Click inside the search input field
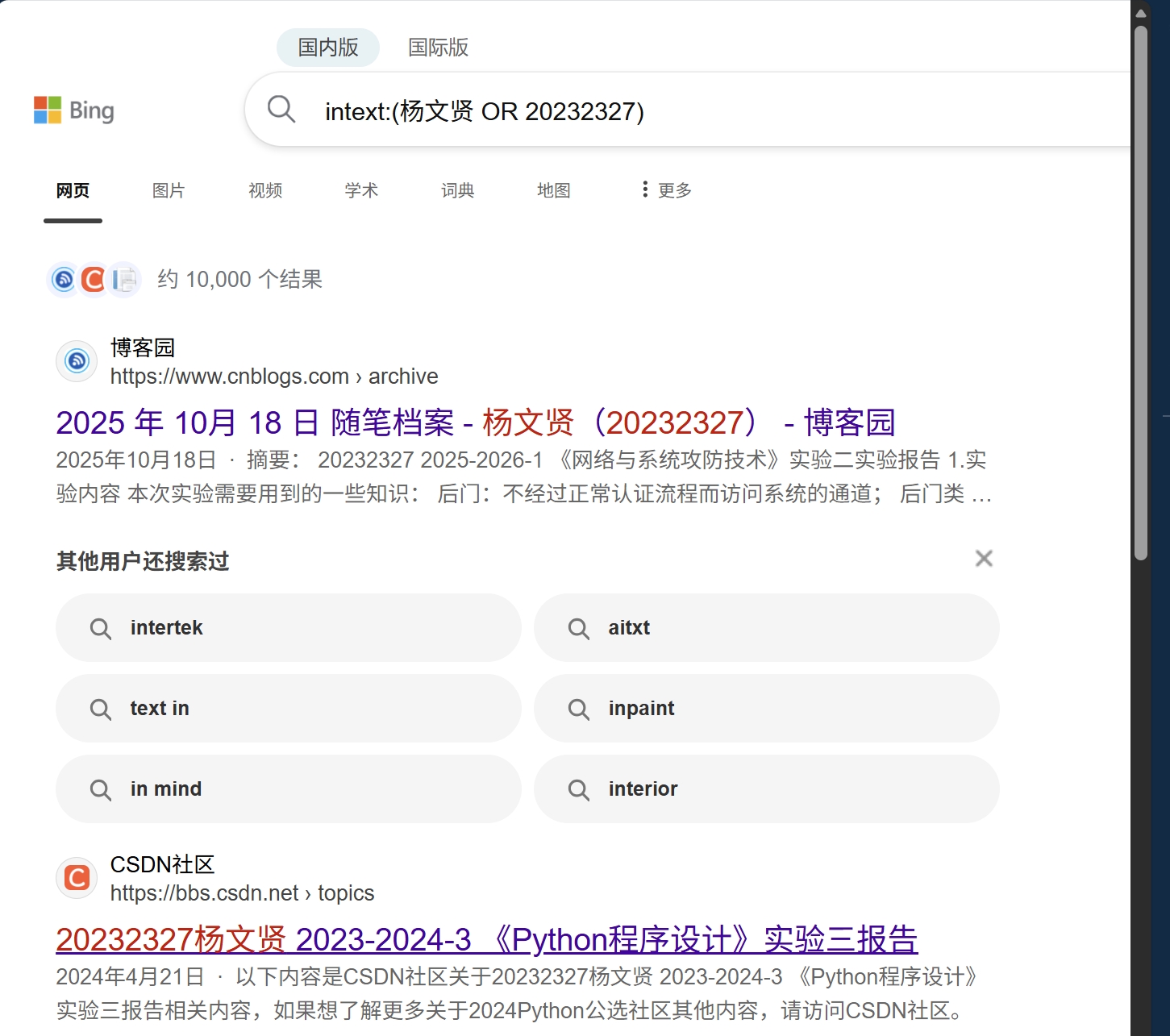 (x=564, y=110)
